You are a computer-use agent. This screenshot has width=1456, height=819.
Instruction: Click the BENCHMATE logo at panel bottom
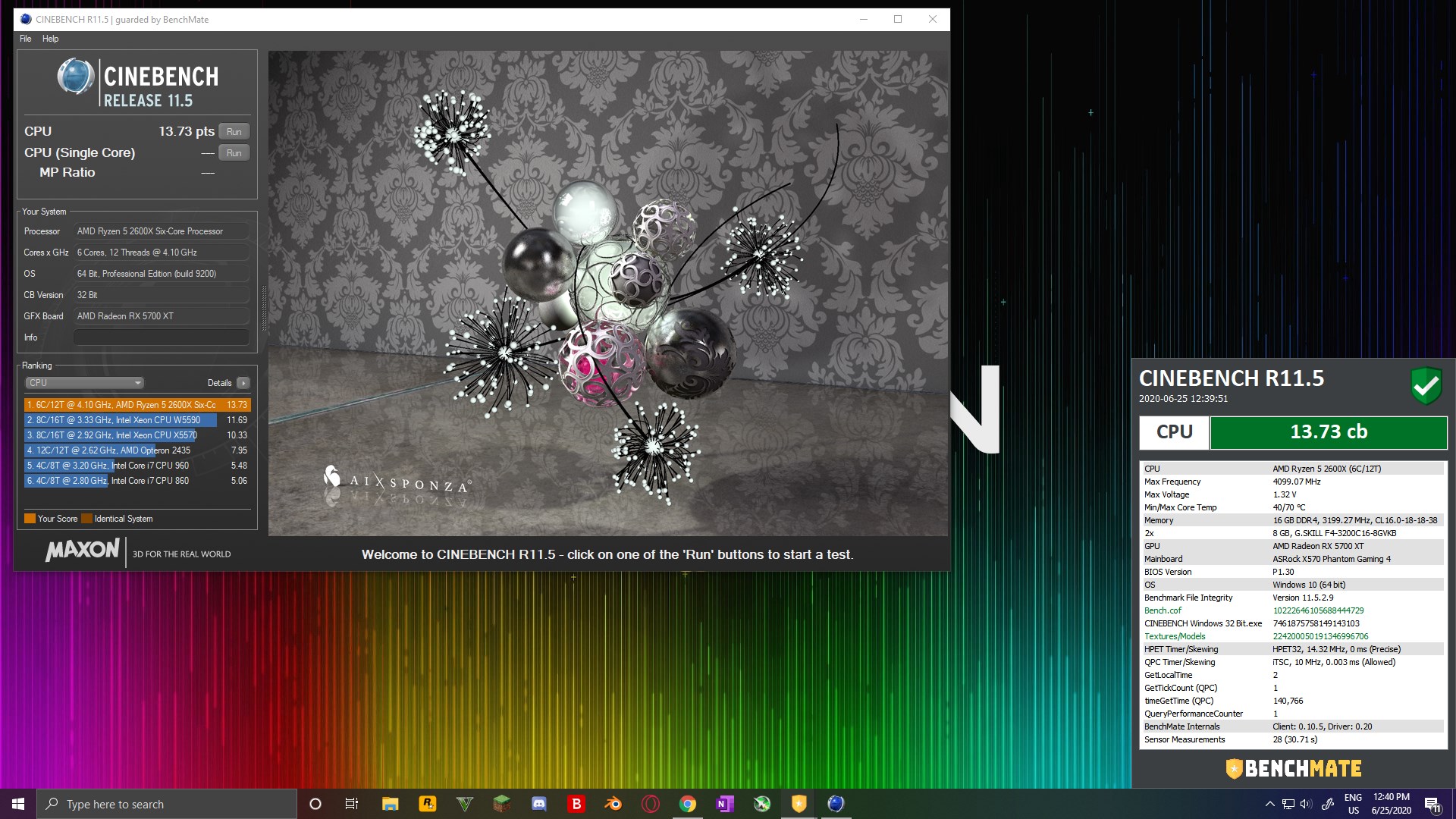pyautogui.click(x=1294, y=768)
